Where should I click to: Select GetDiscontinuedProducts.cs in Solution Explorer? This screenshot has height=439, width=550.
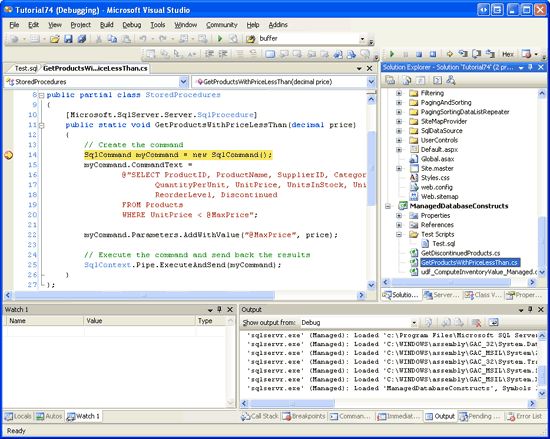pos(460,253)
